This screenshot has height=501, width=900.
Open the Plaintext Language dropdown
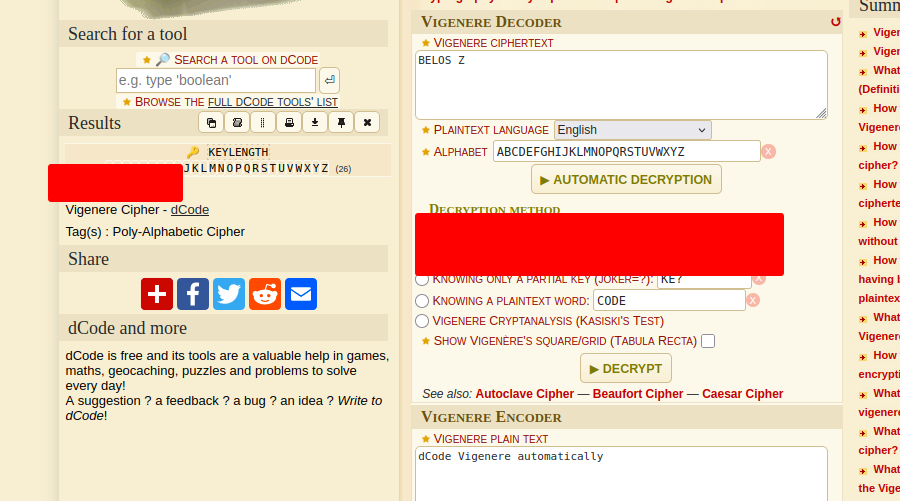tap(633, 130)
